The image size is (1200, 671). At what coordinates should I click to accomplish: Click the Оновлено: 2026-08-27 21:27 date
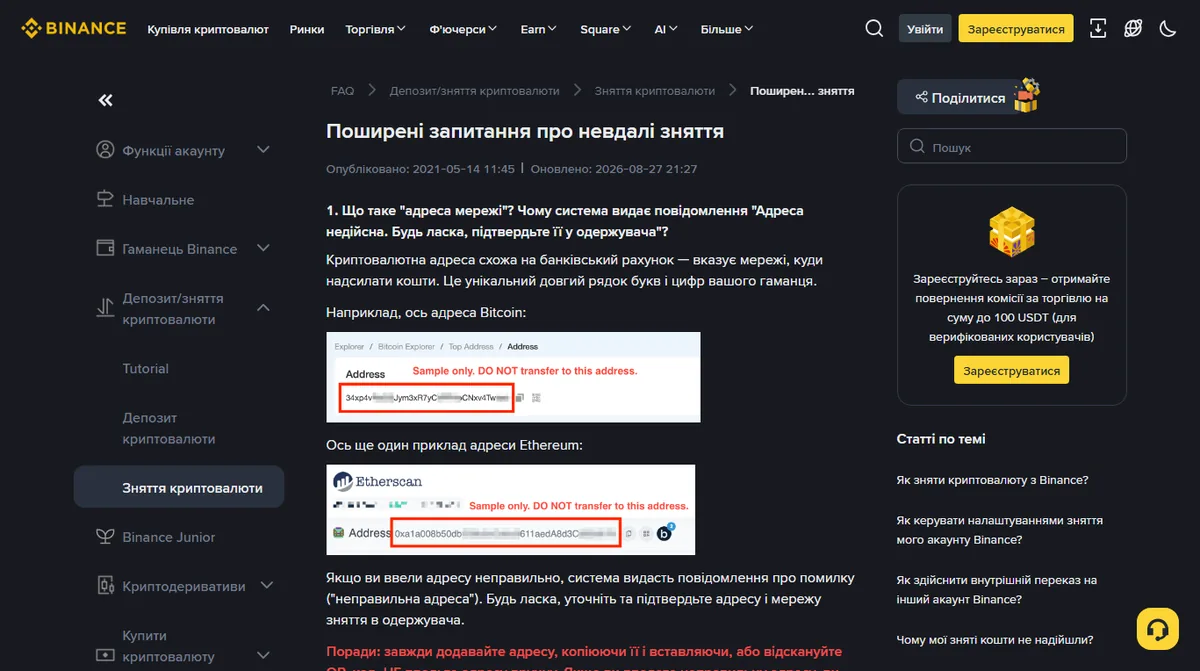click(x=614, y=169)
